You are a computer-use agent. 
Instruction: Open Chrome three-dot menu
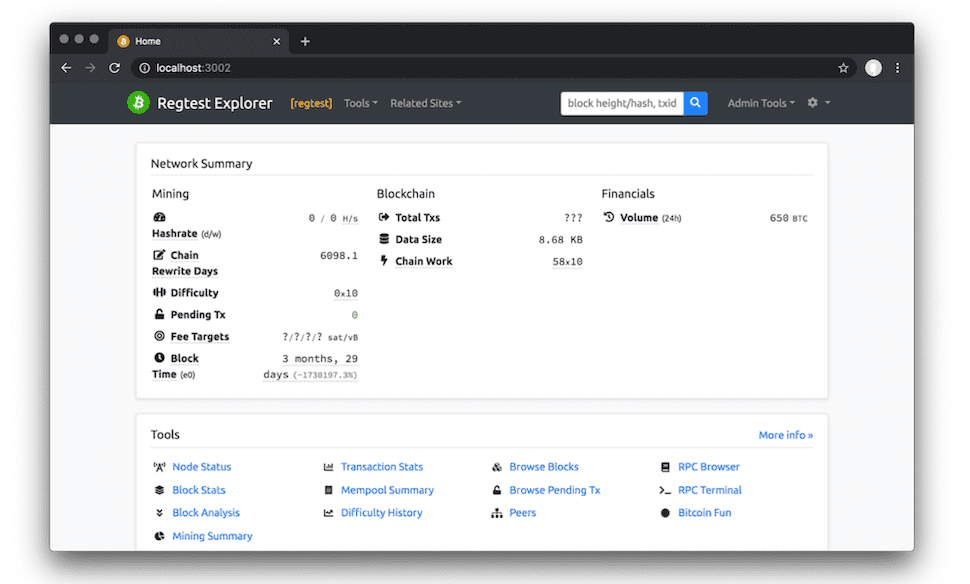897,68
